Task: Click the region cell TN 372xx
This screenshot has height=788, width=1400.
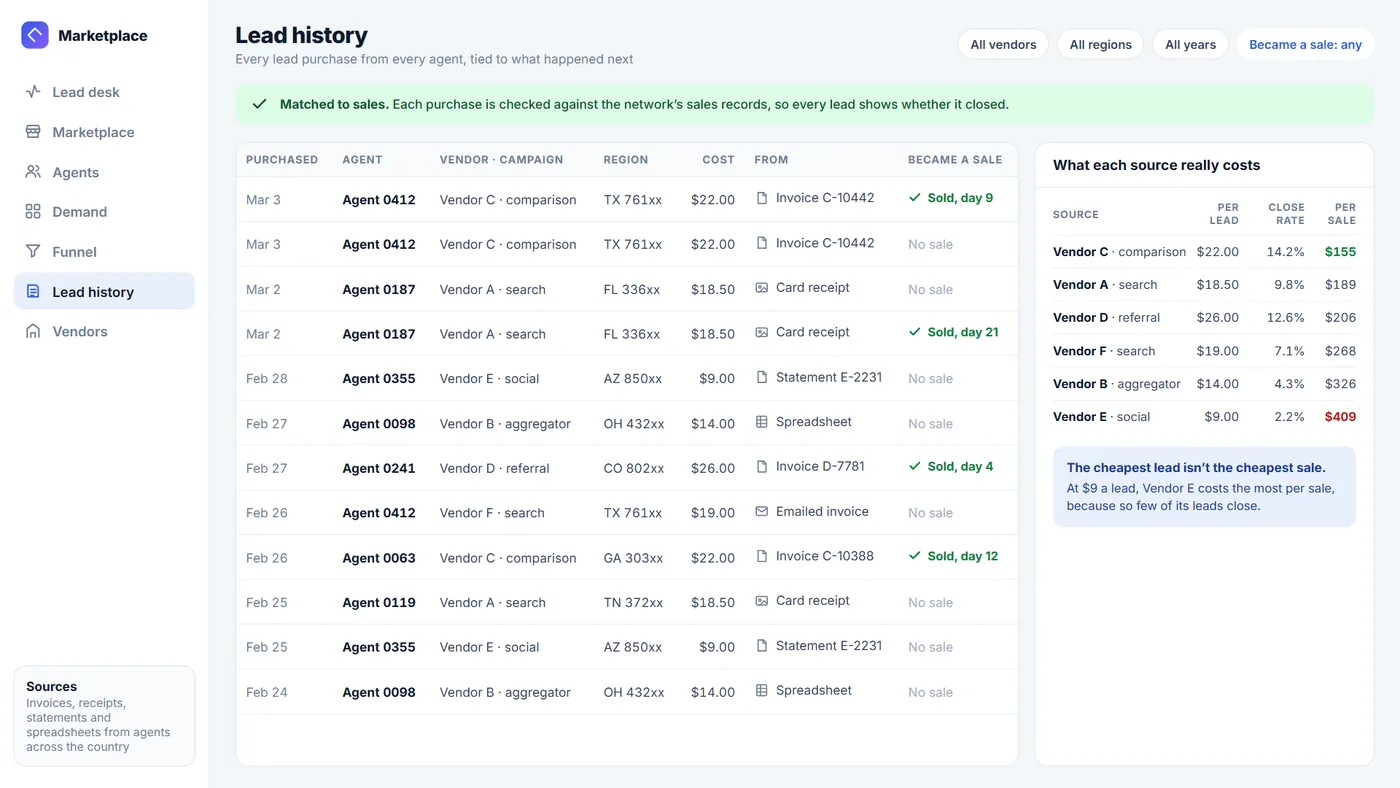Action: (x=633, y=603)
